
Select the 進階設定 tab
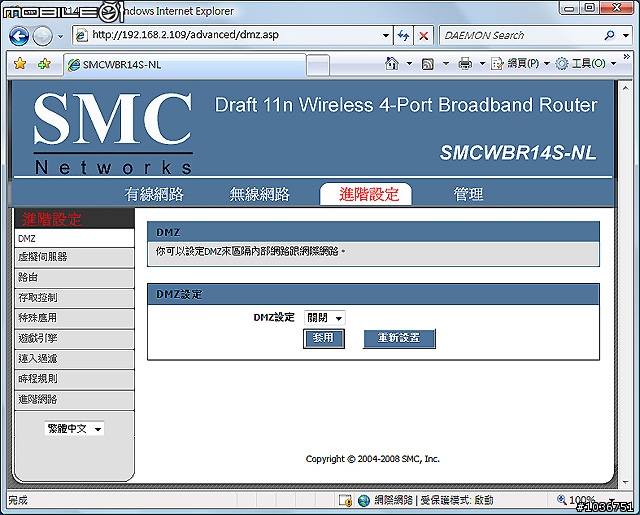coord(366,194)
